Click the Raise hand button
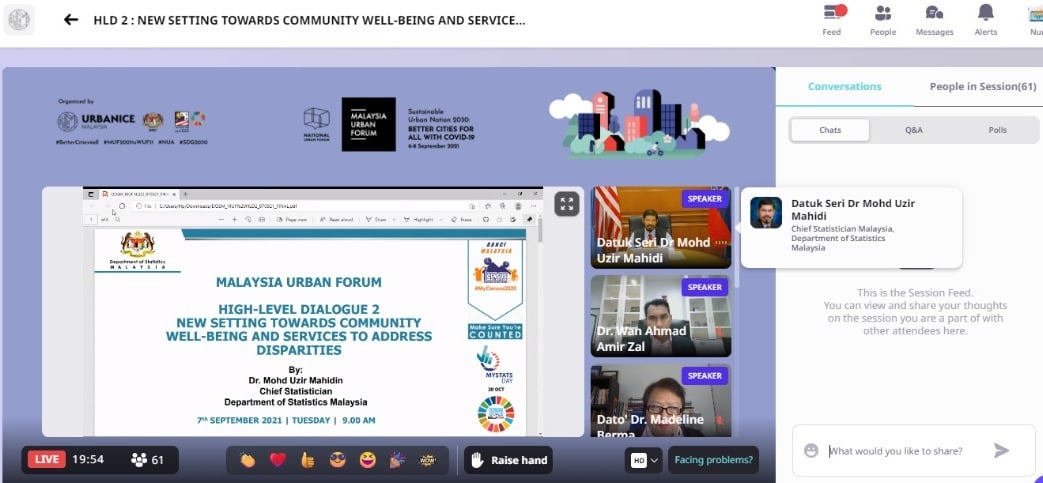Image resolution: width=1043 pixels, height=483 pixels. pos(508,460)
